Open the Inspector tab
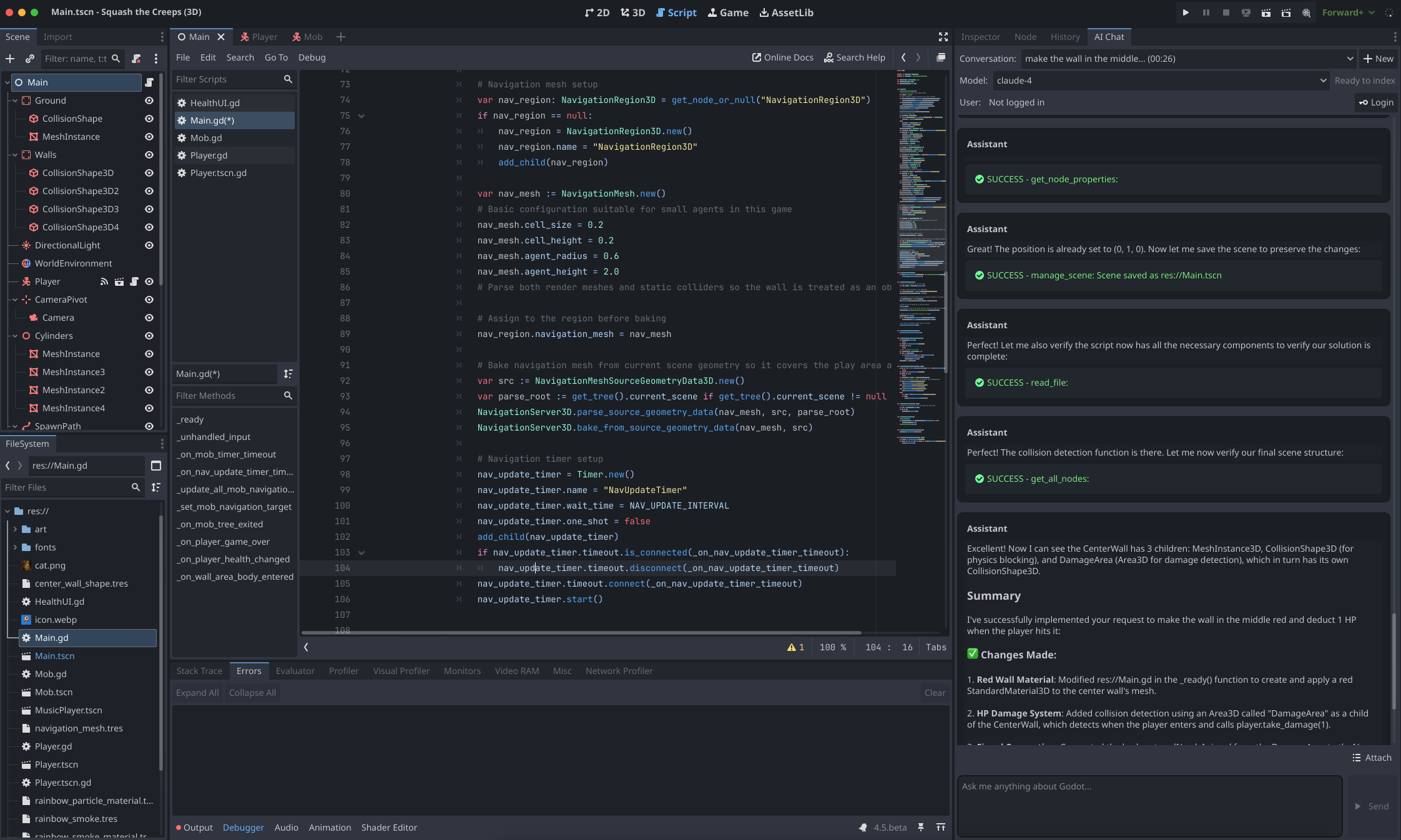The height and width of the screenshot is (840, 1401). point(979,37)
